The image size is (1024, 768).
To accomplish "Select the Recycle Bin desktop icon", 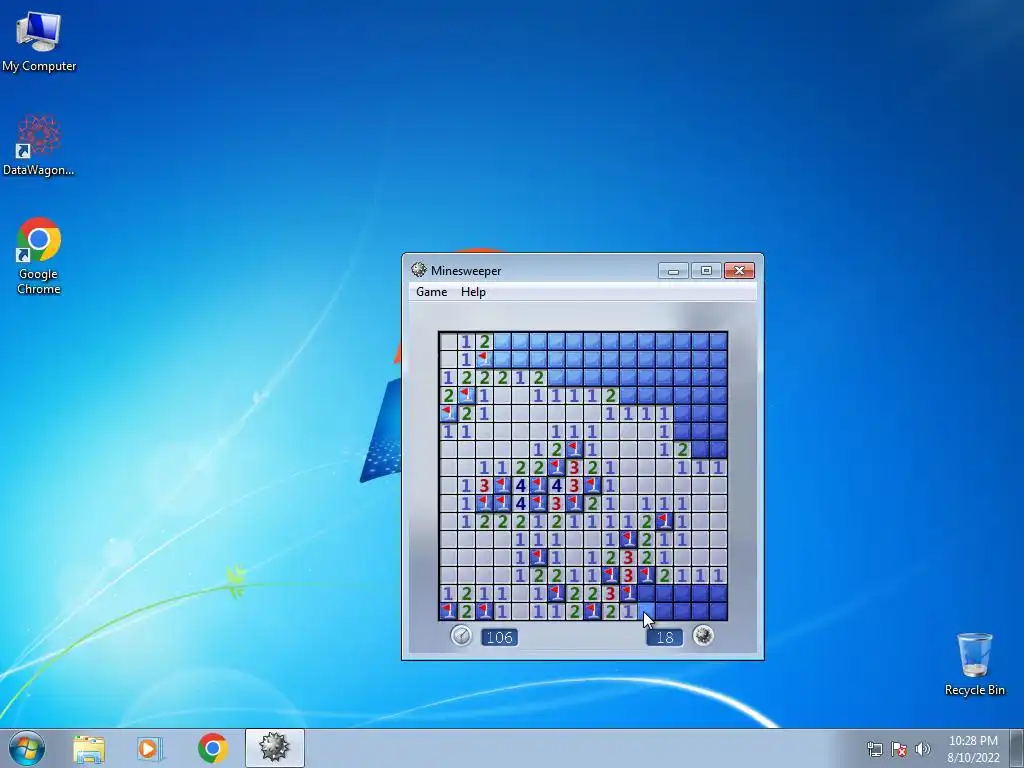I will [x=974, y=664].
